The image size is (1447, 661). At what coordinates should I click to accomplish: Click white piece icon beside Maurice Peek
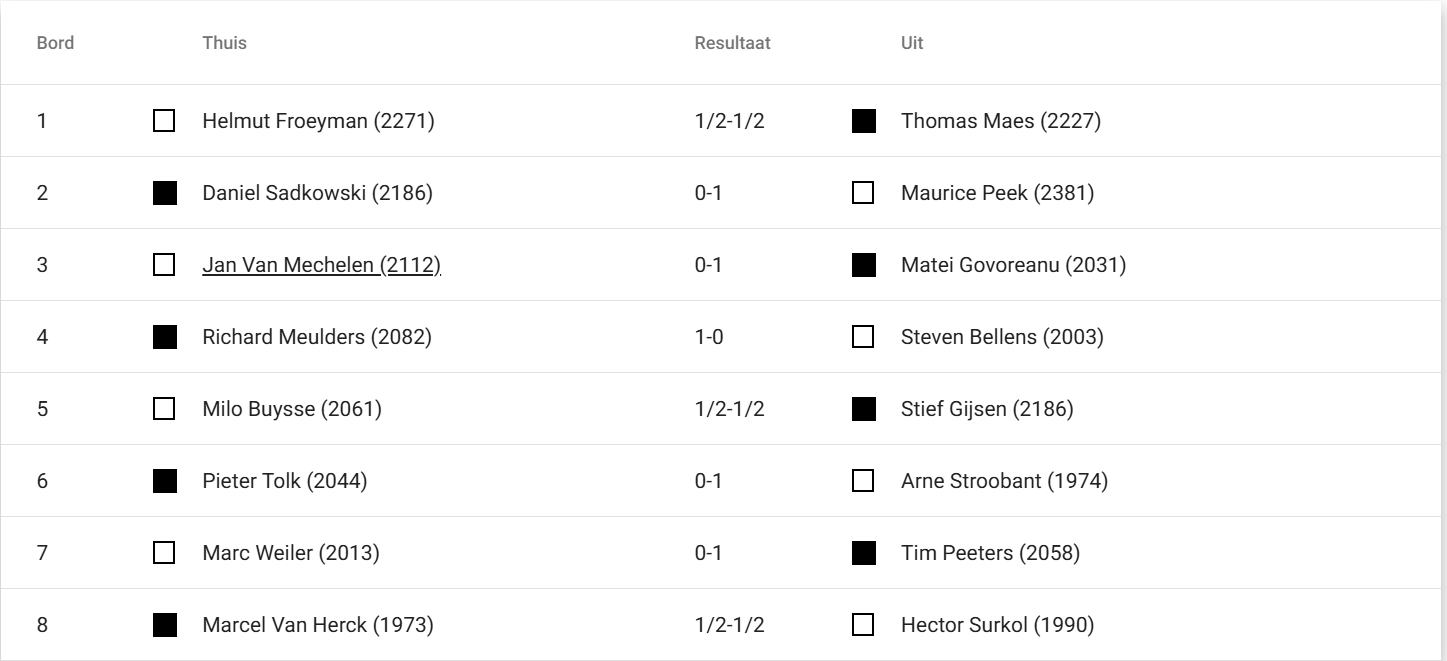[x=864, y=193]
